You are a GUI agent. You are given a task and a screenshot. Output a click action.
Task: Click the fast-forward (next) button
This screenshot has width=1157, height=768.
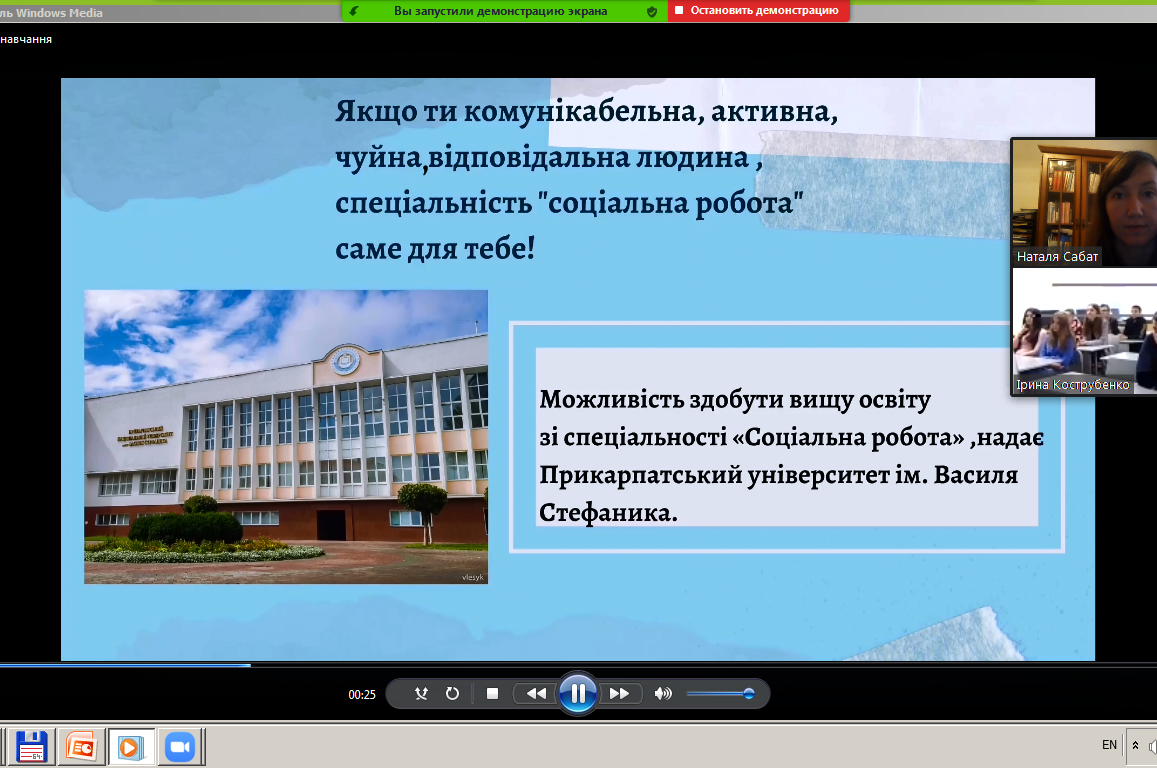pyautogui.click(x=619, y=693)
